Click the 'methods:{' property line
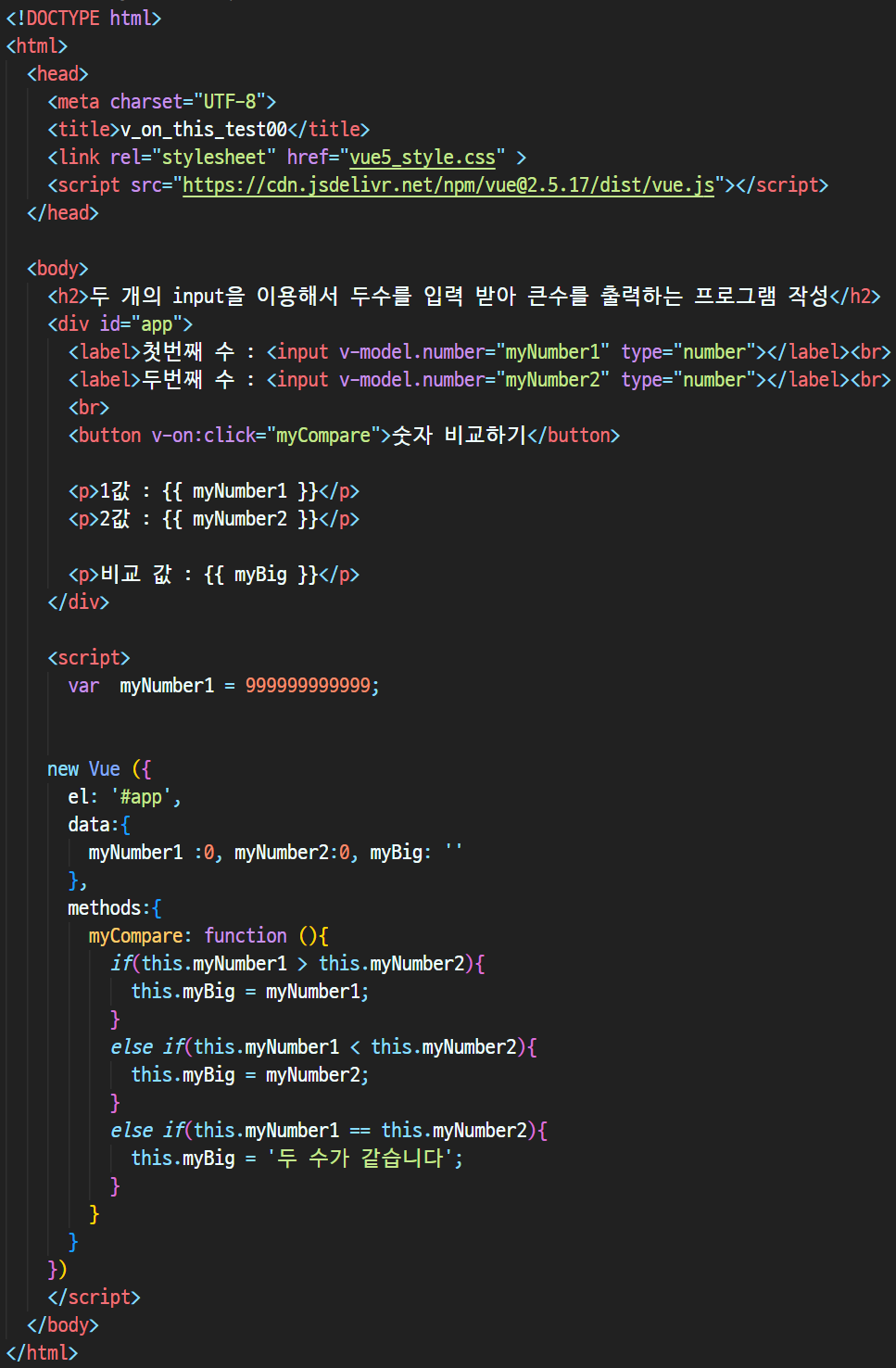The image size is (896, 1368). (x=115, y=908)
